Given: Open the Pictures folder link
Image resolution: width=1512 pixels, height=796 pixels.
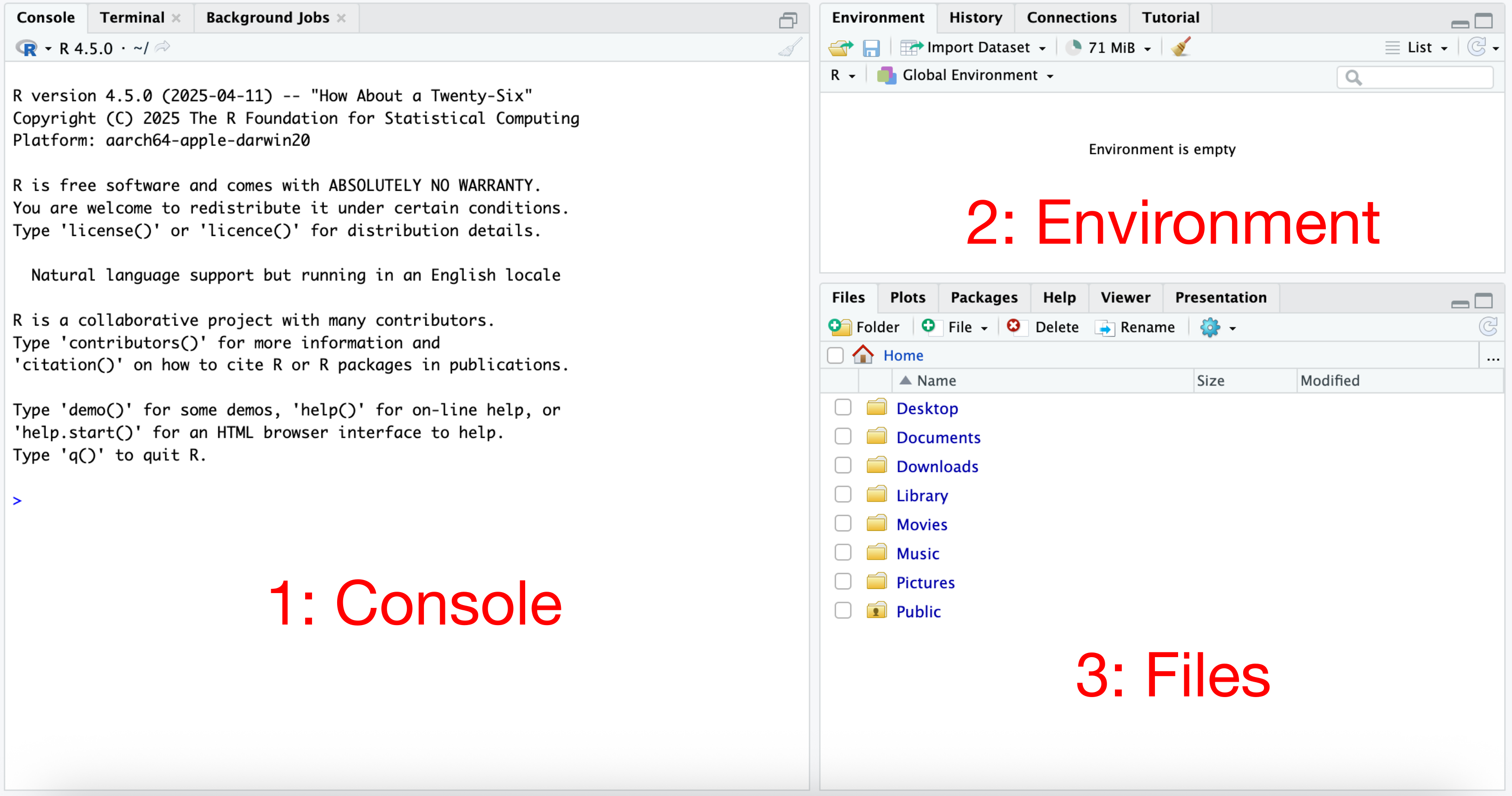Looking at the screenshot, I should pos(925,583).
